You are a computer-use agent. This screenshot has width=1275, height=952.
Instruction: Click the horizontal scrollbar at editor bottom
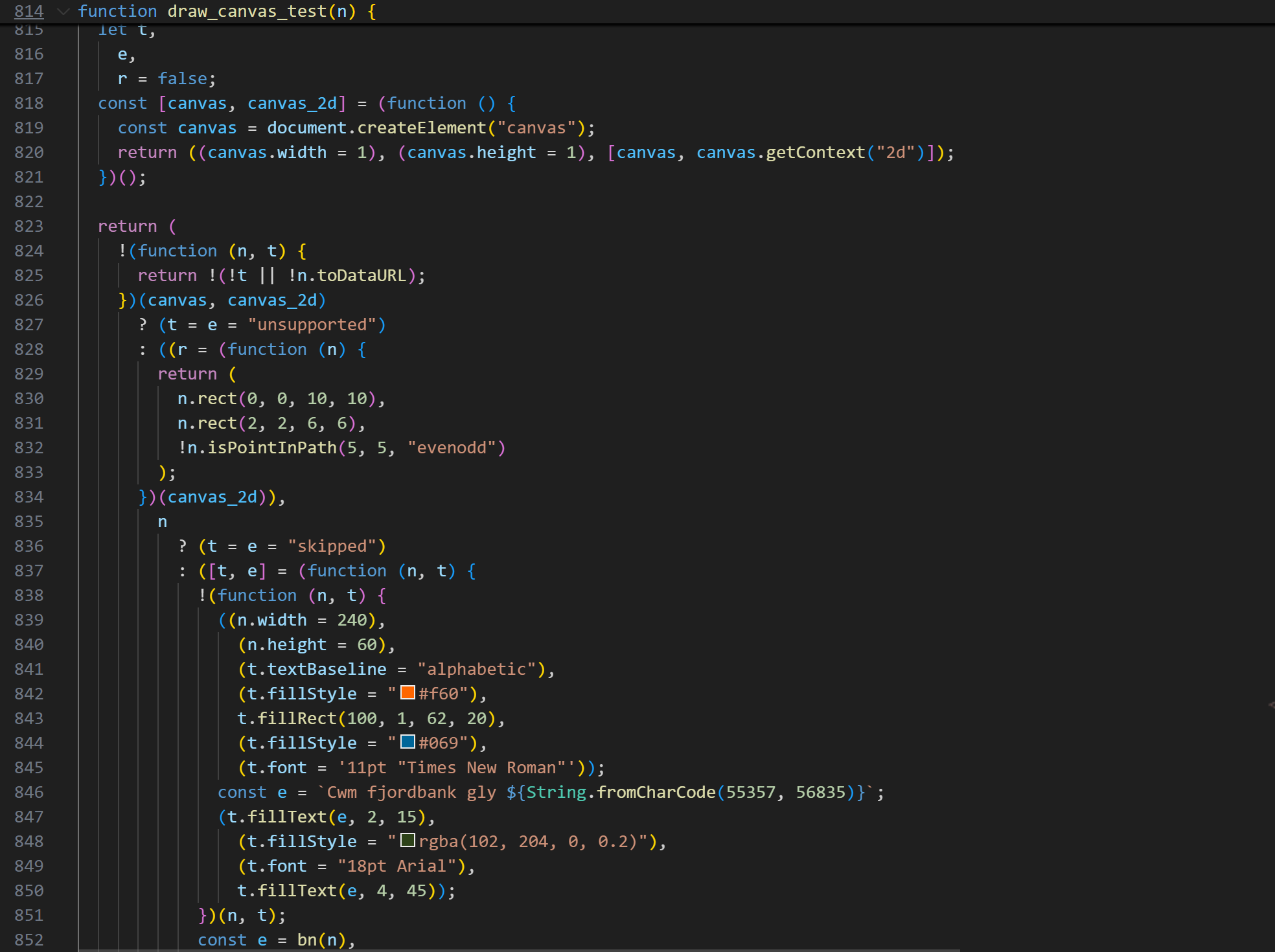[x=518, y=949]
